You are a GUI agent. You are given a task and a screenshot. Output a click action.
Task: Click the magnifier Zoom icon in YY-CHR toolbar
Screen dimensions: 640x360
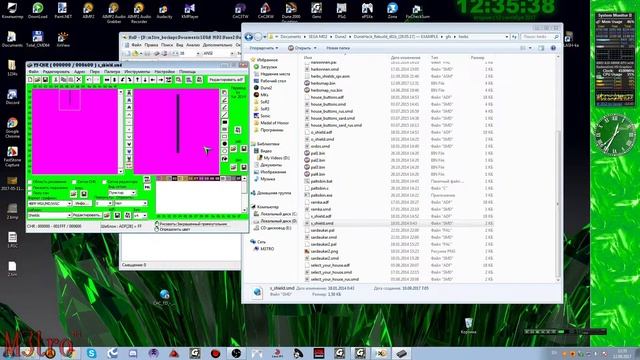tap(178, 80)
